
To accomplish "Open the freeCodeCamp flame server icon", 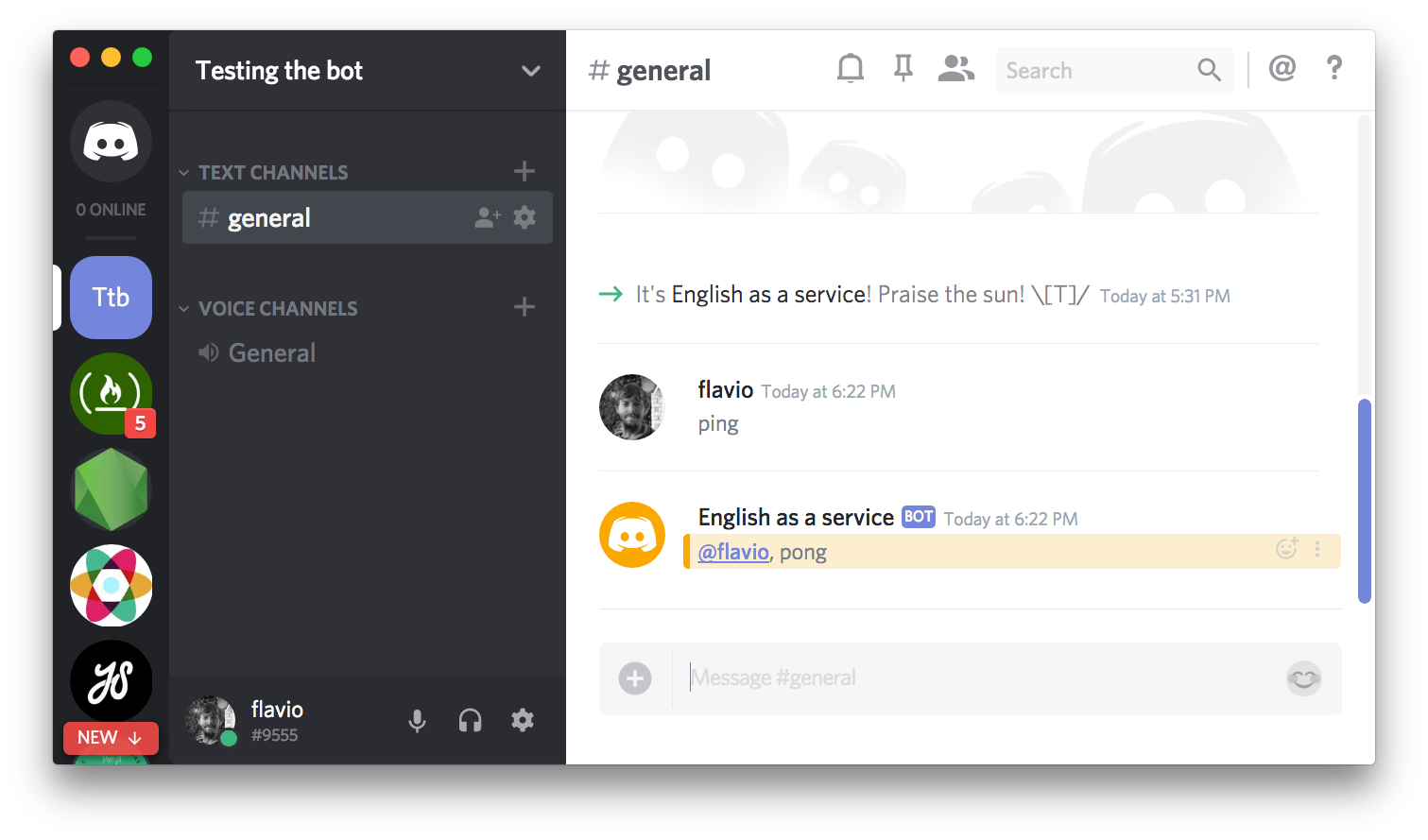I will 111,393.
